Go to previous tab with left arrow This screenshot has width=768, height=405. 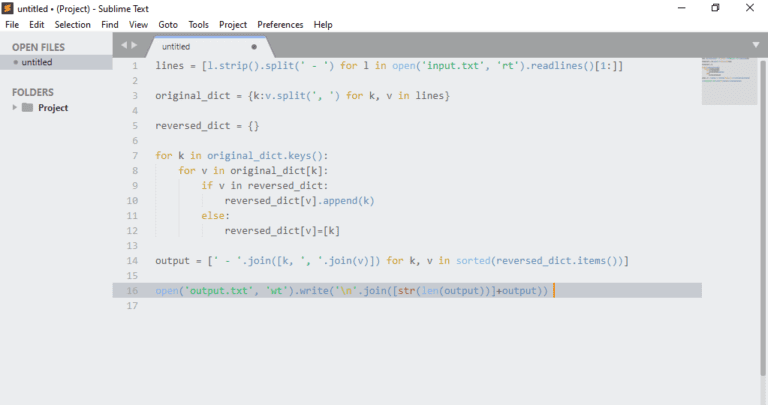point(124,45)
